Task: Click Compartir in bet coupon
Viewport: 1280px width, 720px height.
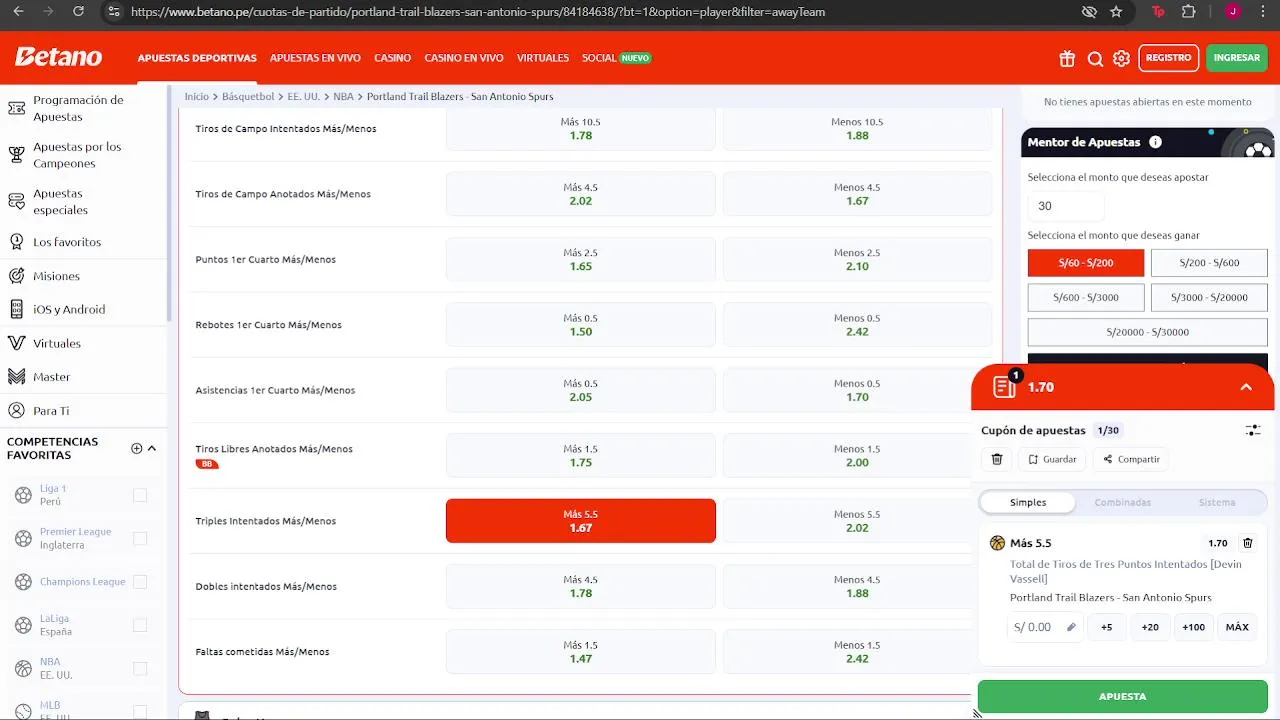Action: tap(1131, 459)
